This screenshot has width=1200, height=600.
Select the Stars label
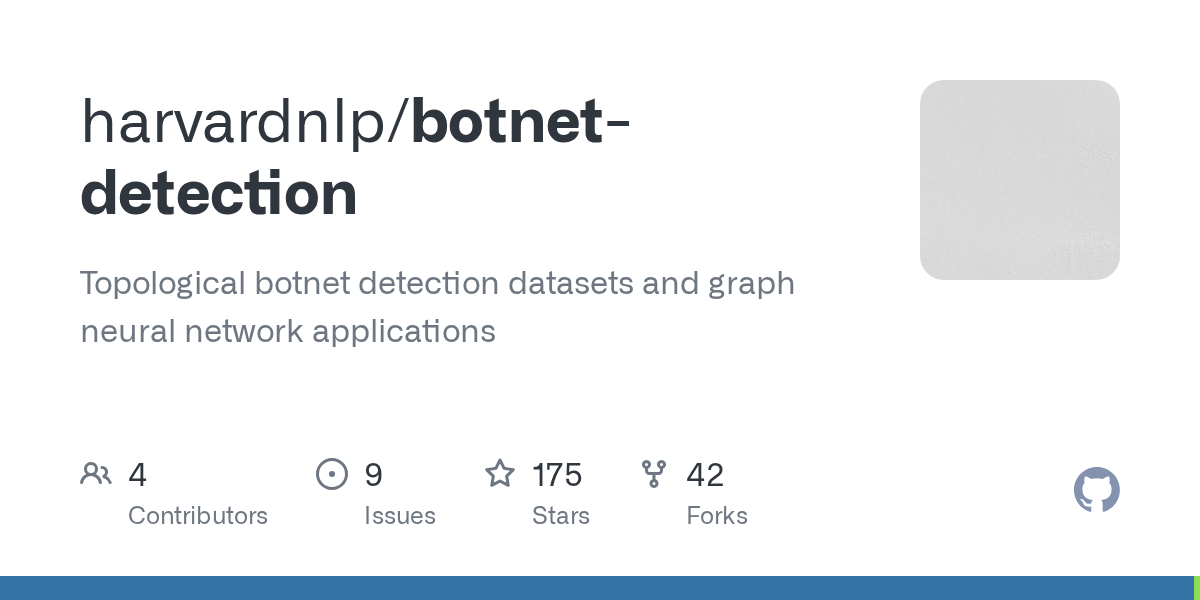point(561,516)
